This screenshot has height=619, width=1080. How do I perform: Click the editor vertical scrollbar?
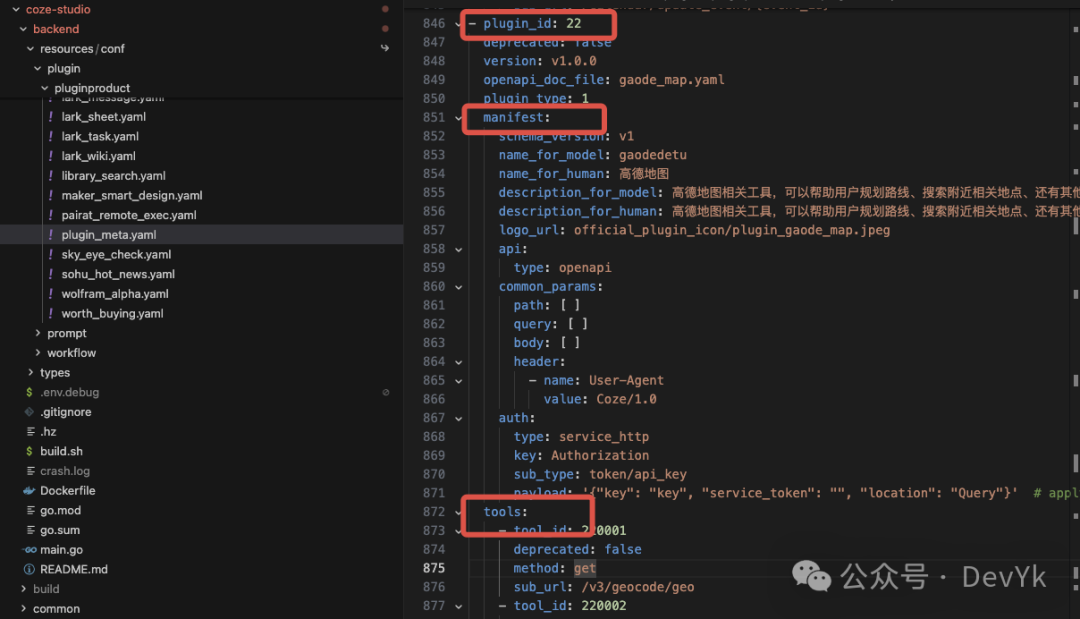[1075, 310]
